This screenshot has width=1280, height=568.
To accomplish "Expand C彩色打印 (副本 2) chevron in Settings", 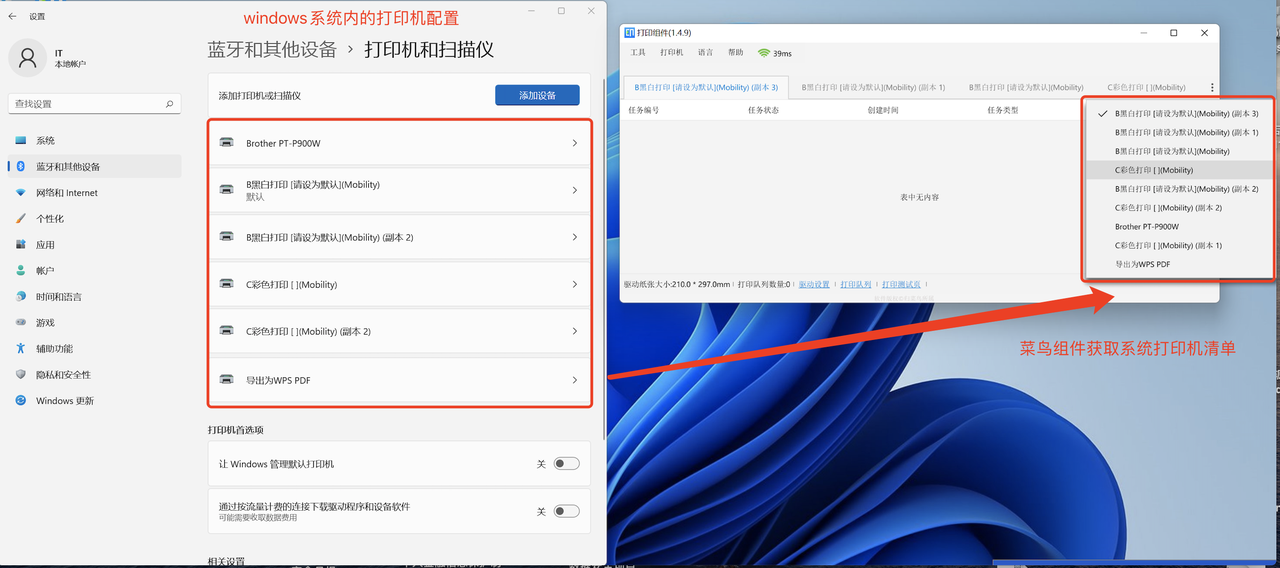I will click(x=575, y=331).
